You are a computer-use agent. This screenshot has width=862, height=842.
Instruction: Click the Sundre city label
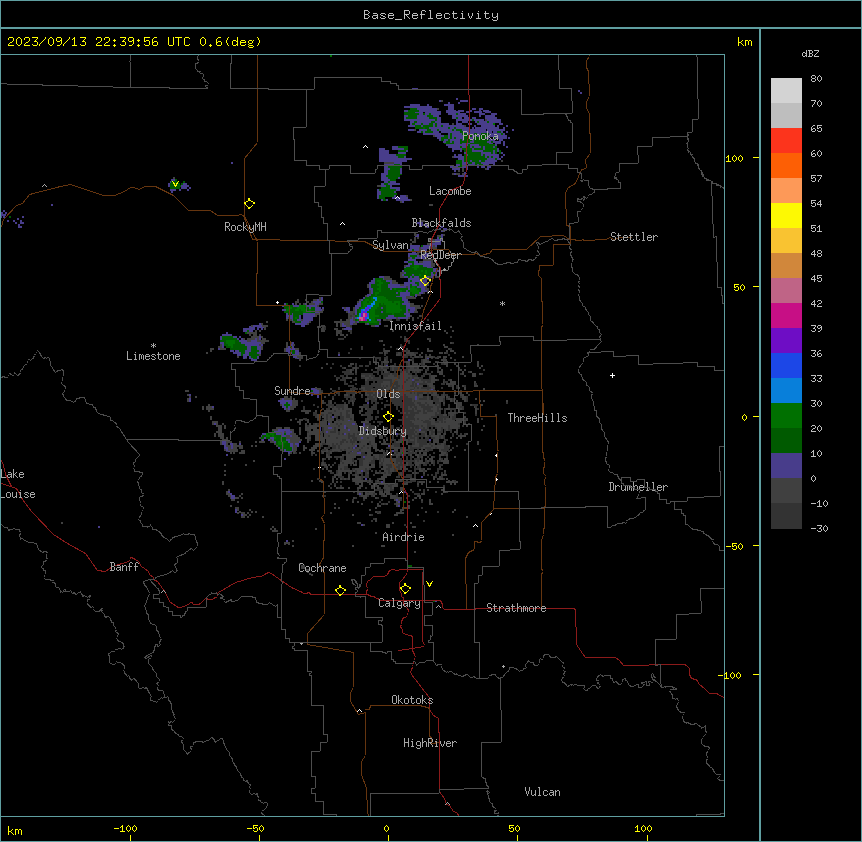coord(292,391)
